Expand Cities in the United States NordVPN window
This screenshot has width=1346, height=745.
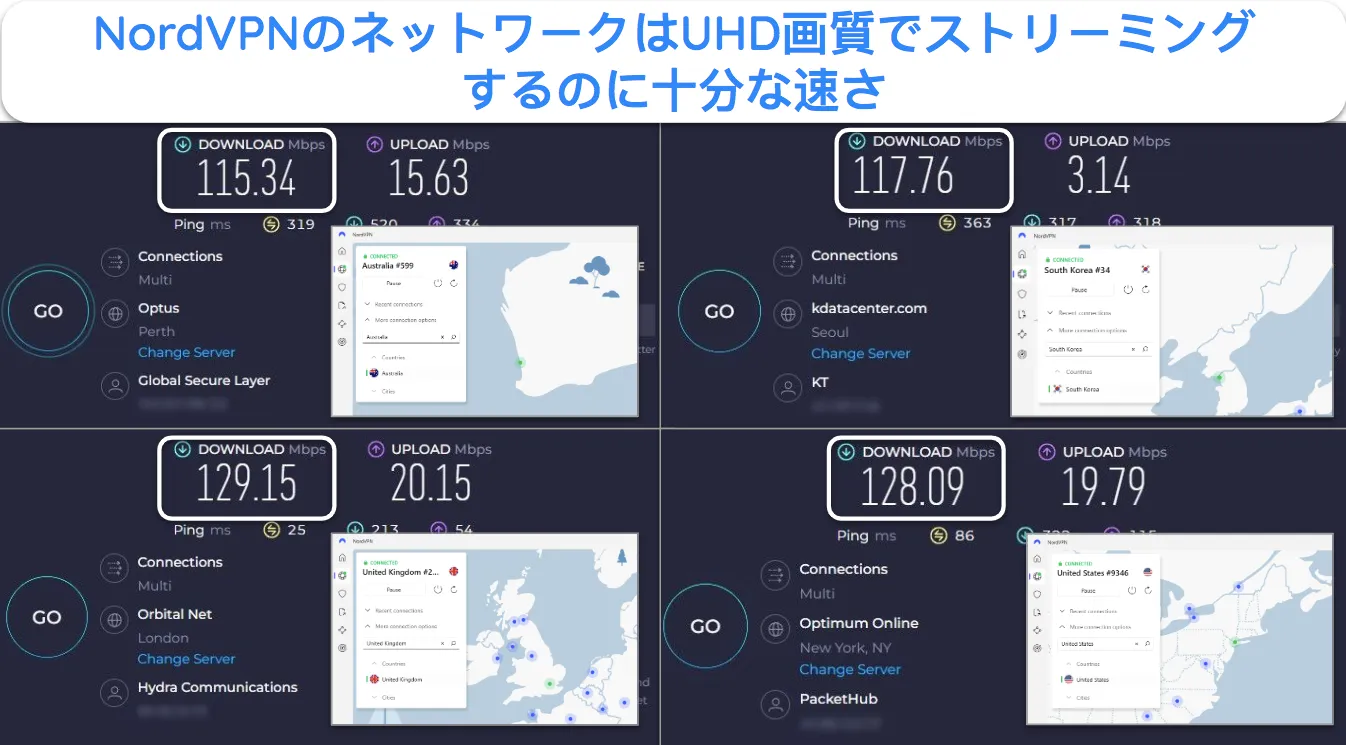(x=1079, y=698)
